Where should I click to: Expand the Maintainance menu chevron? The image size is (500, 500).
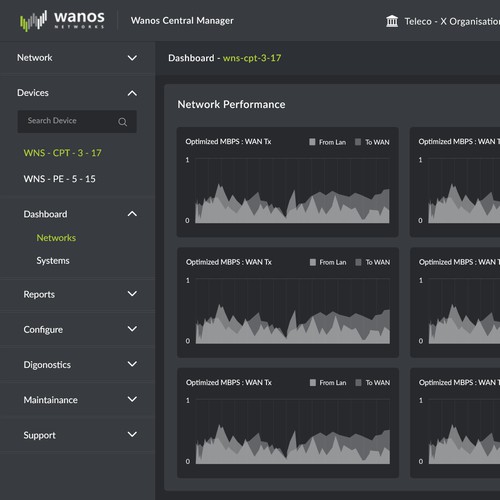[132, 399]
